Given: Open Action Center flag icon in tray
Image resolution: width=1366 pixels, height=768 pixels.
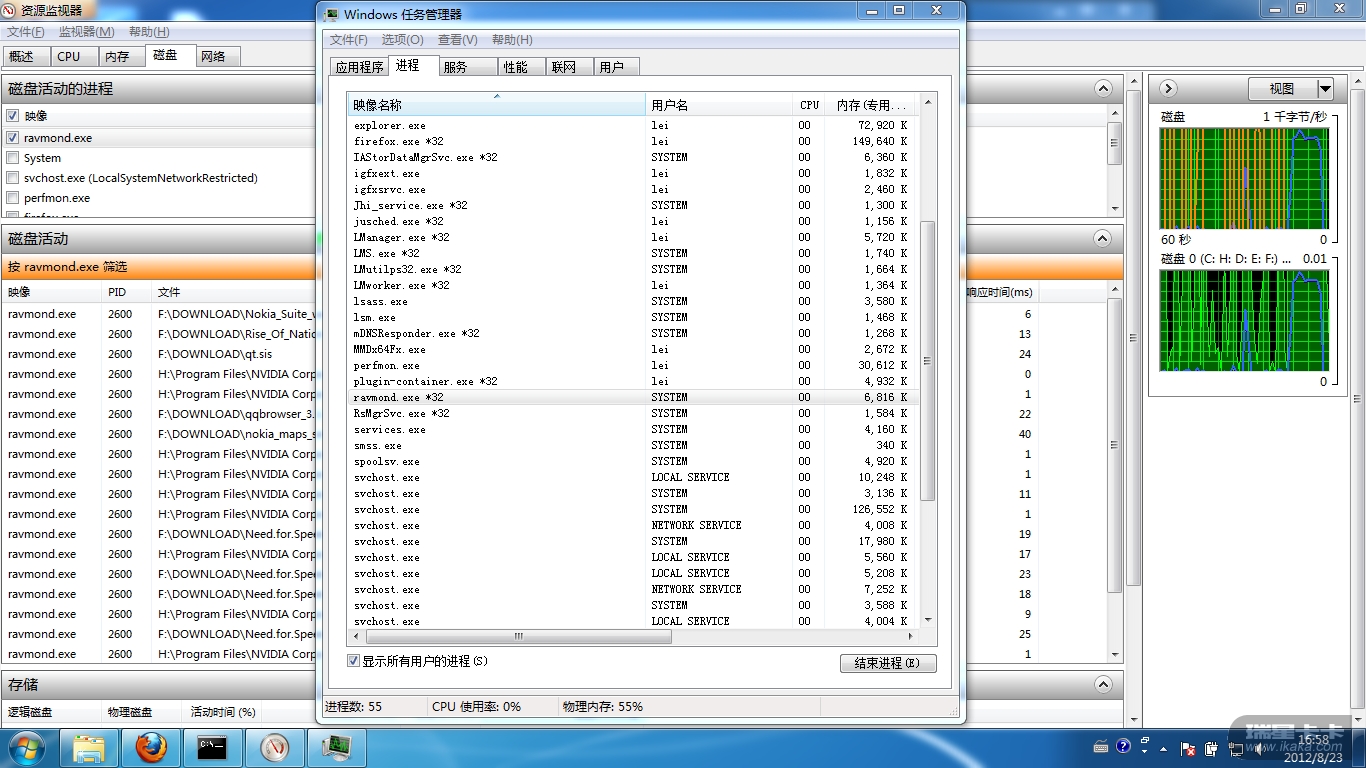Looking at the screenshot, I should pos(1190,749).
